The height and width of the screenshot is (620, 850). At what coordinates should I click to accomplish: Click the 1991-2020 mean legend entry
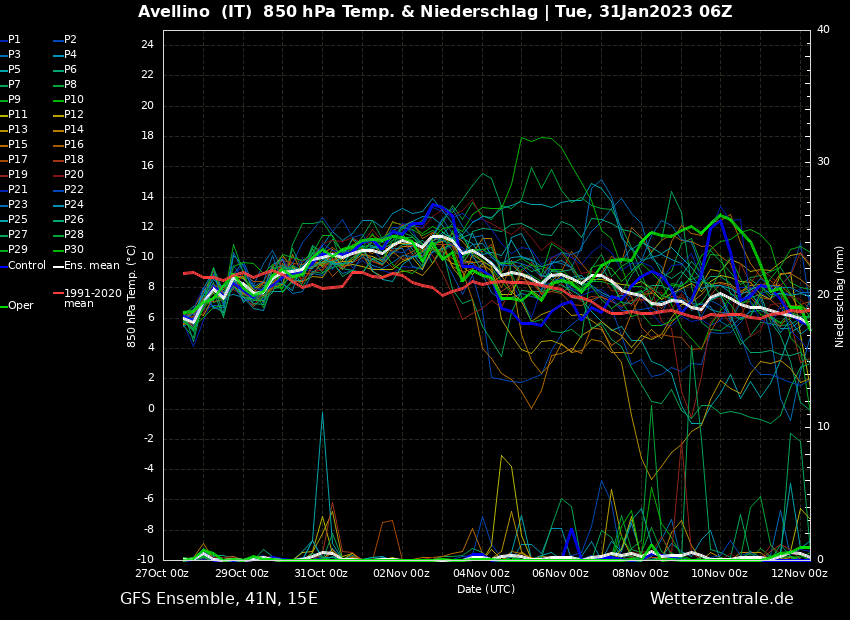[92, 298]
